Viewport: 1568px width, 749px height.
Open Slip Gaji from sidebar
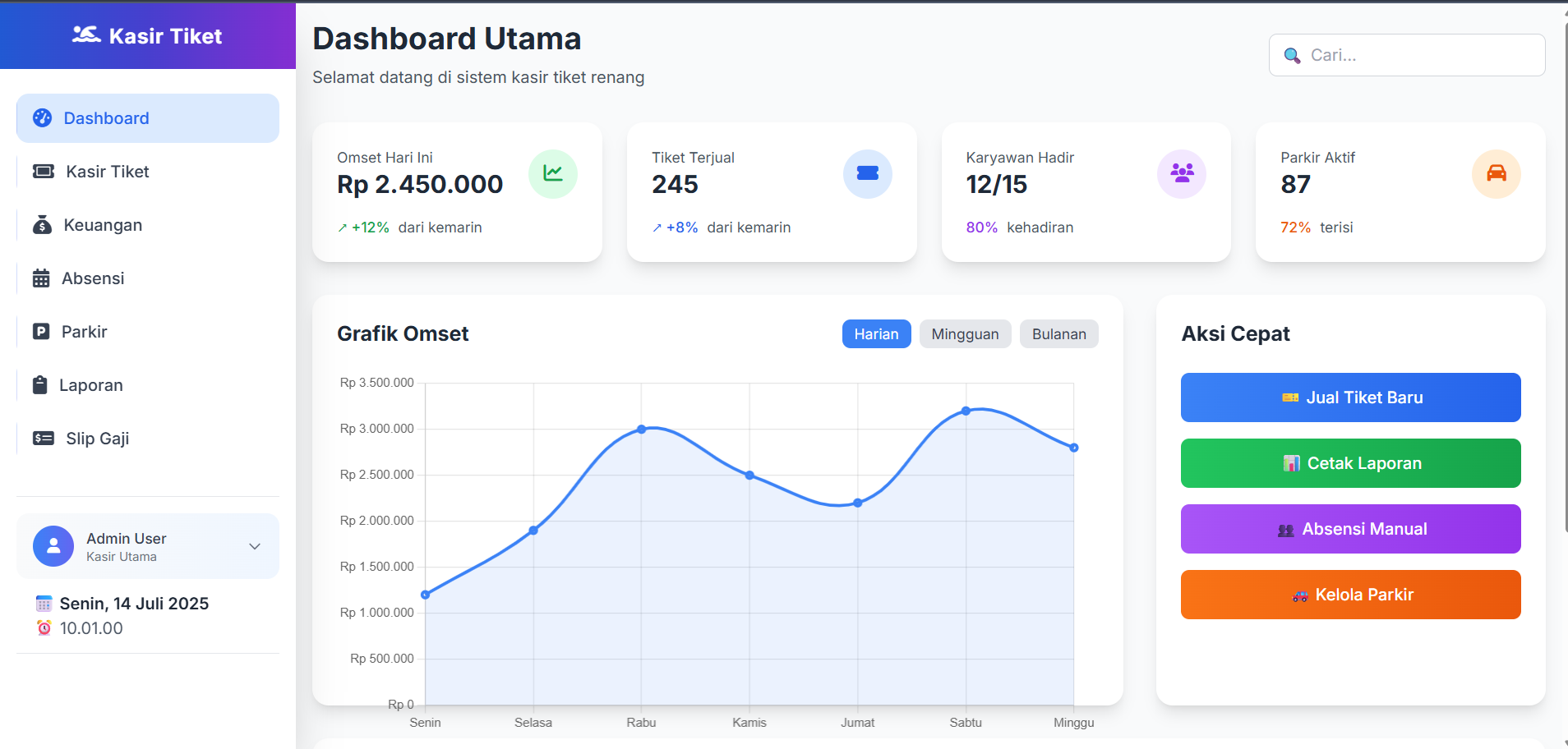[x=97, y=439]
